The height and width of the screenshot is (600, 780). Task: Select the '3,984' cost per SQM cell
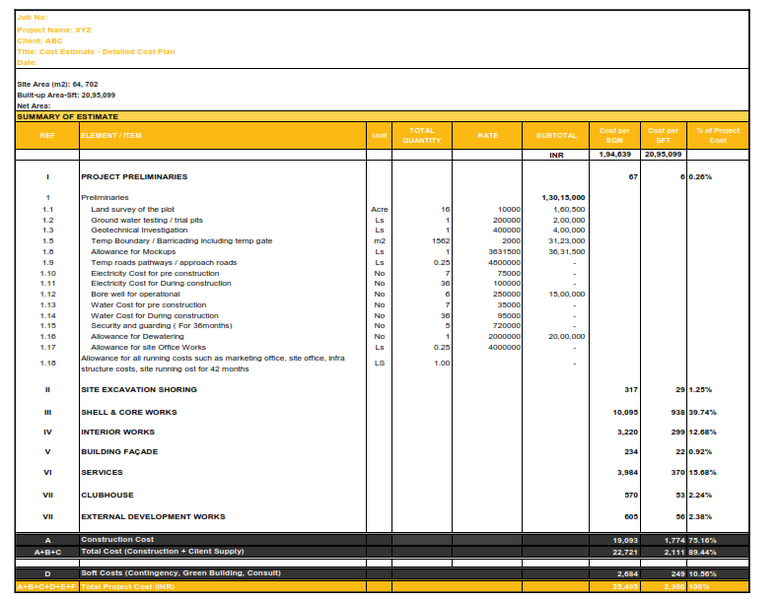point(628,473)
